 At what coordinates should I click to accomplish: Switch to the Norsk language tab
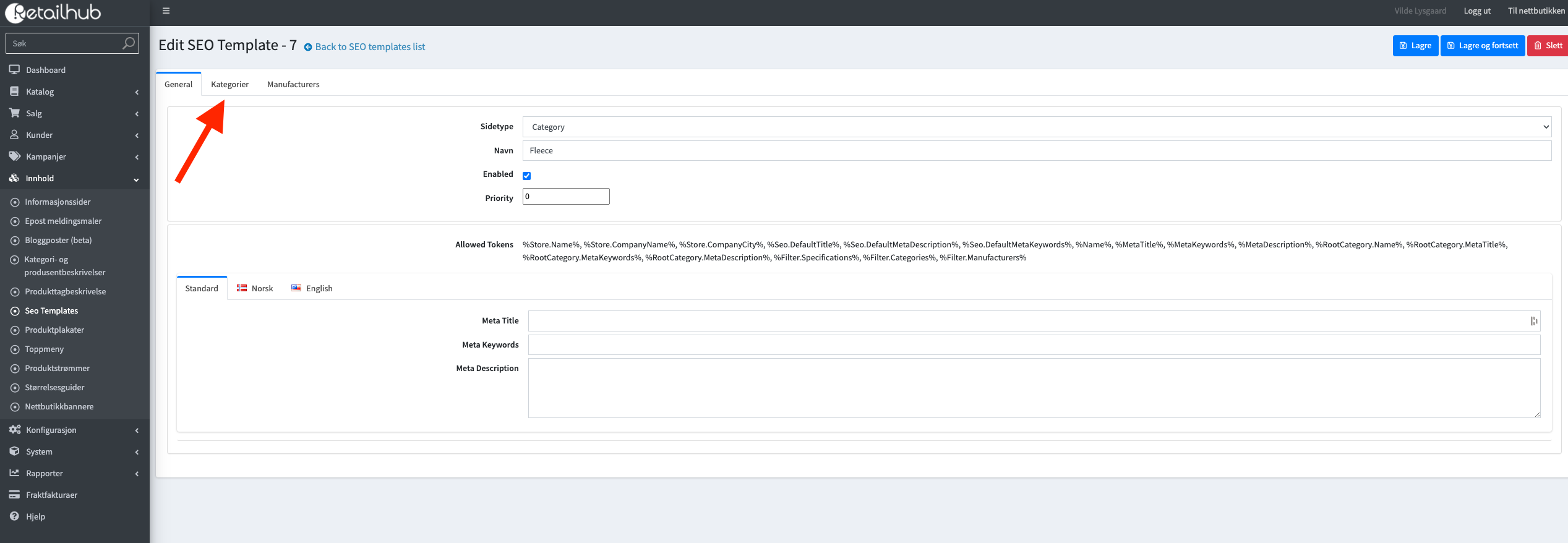click(x=255, y=288)
